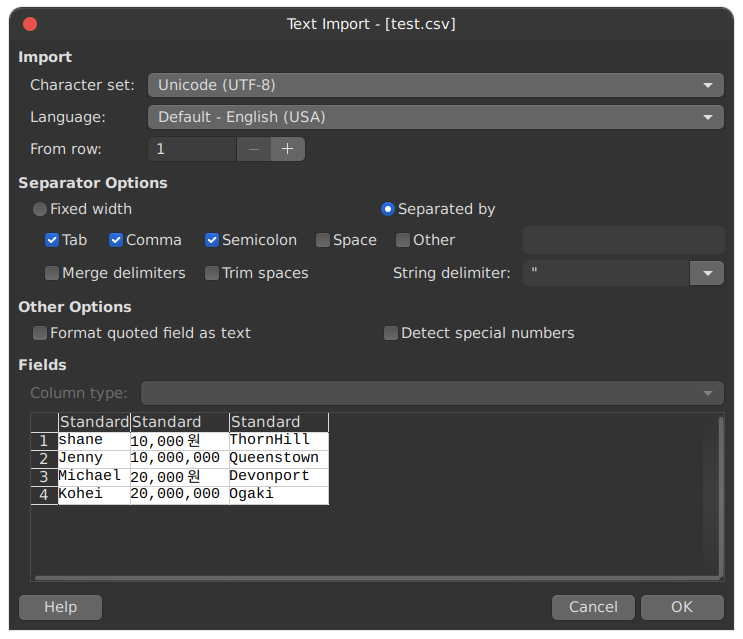Click row number 3 in preview

pyautogui.click(x=44, y=477)
